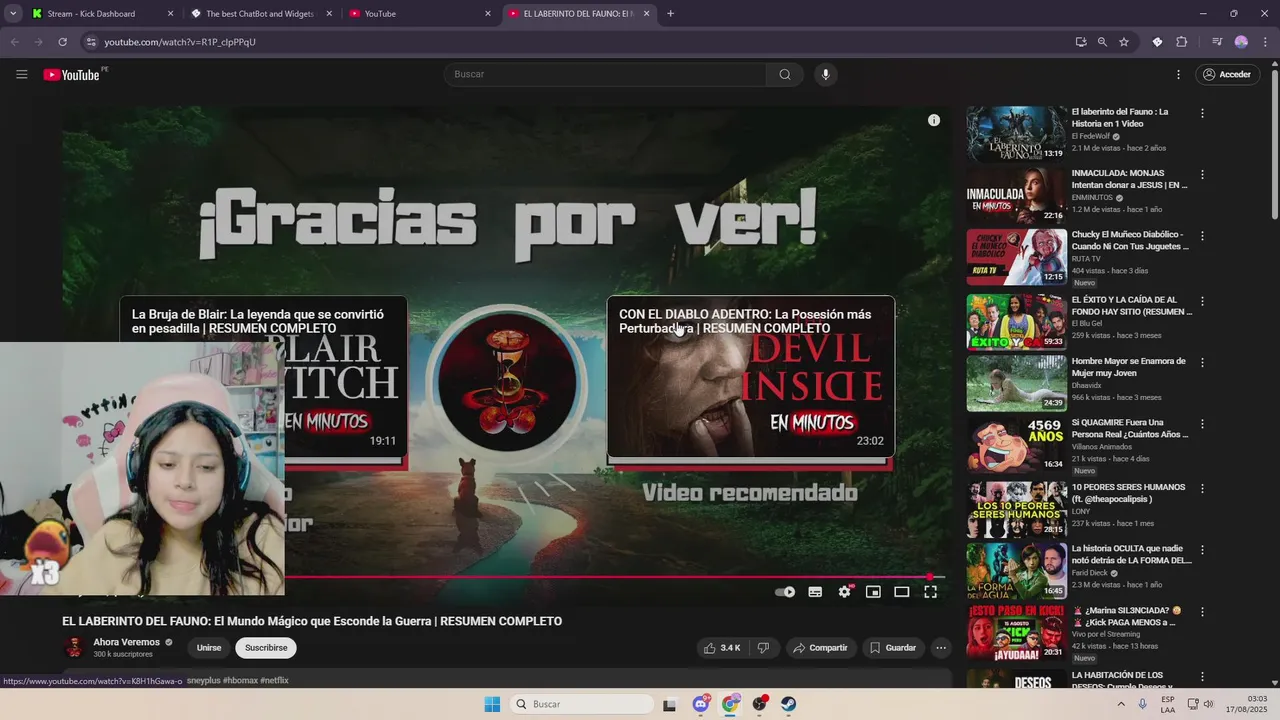Open options menu for Hombre Mayor se Enamora video
Viewport: 1280px width, 720px height.
coord(1202,362)
